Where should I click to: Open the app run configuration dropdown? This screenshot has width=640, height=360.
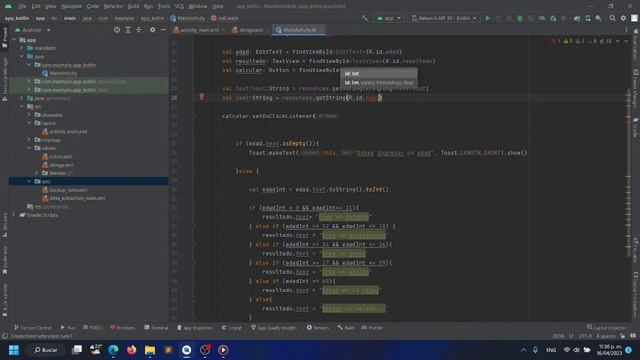(x=388, y=18)
